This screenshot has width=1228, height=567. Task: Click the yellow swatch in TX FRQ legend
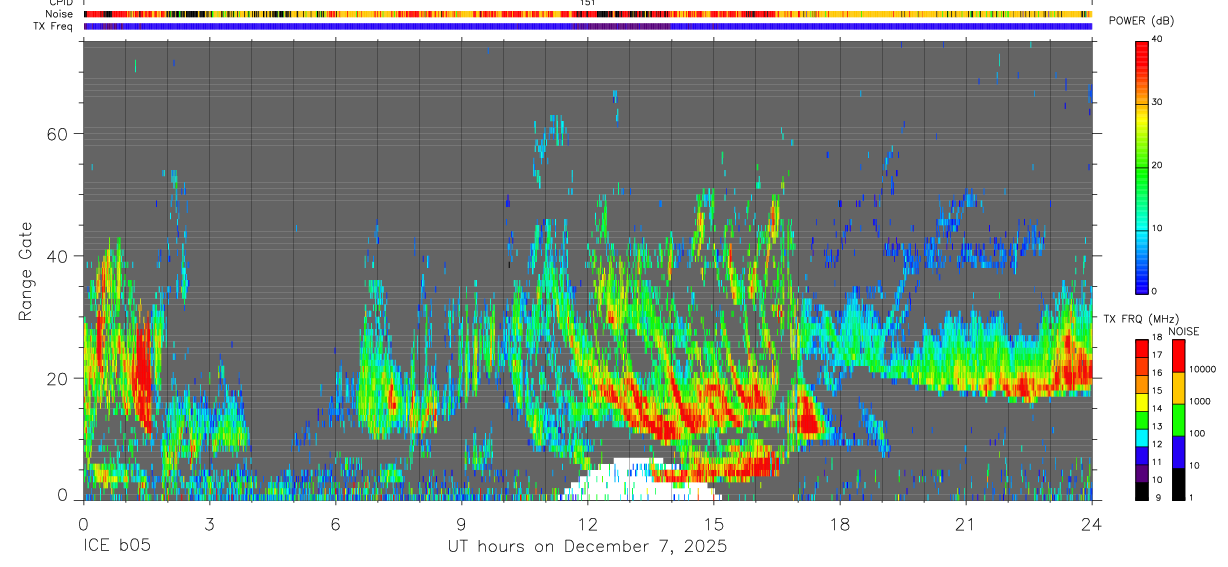click(1141, 400)
